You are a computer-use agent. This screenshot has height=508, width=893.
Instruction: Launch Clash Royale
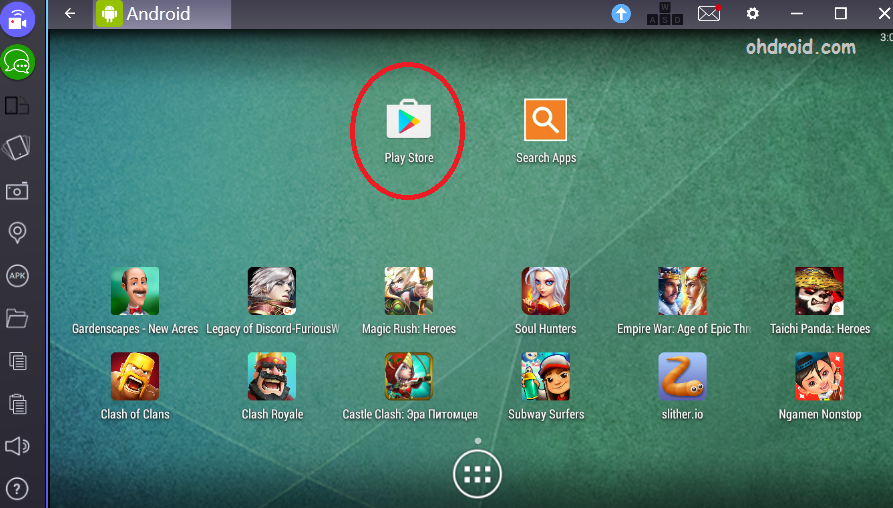pos(272,376)
